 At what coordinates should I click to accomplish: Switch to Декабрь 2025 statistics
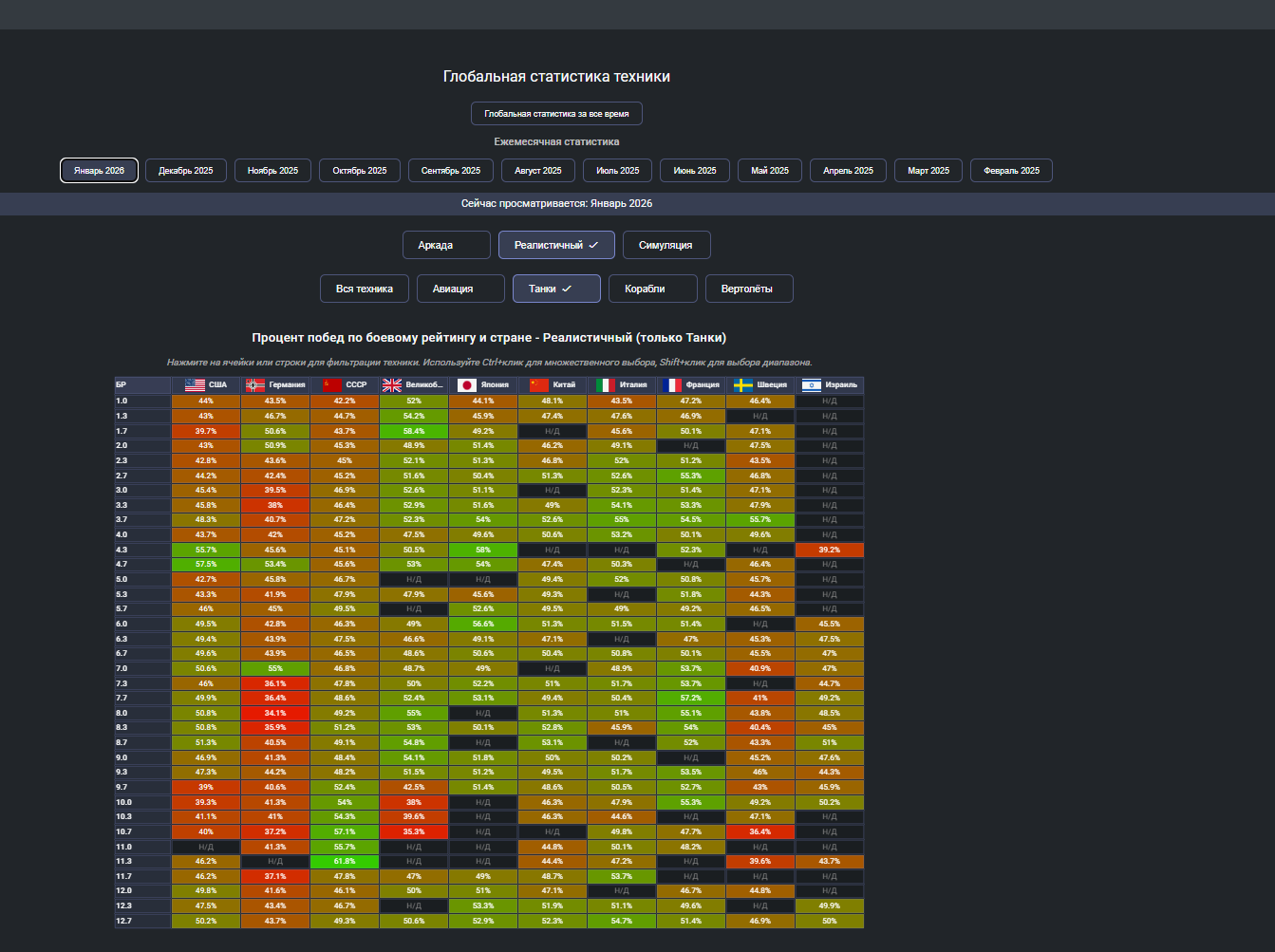186,171
